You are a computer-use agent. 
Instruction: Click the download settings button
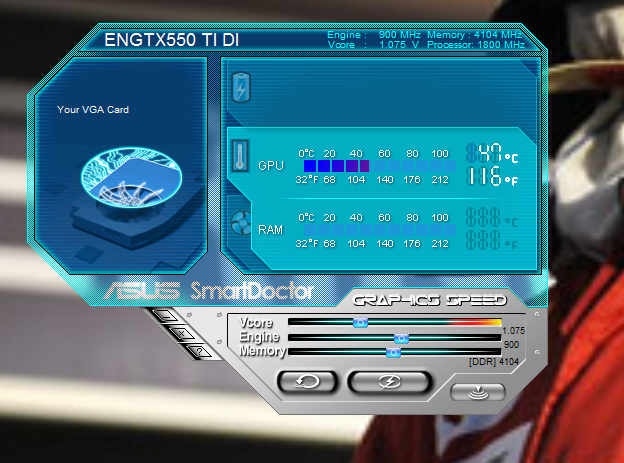[x=478, y=392]
